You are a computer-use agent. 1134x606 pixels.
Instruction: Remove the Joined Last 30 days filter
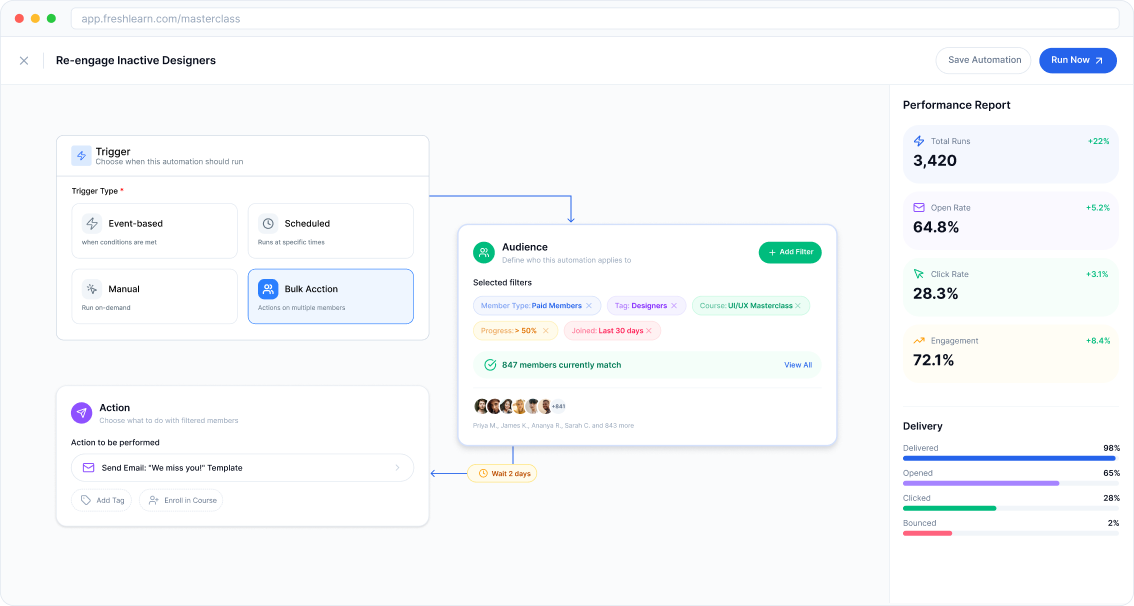[649, 331]
